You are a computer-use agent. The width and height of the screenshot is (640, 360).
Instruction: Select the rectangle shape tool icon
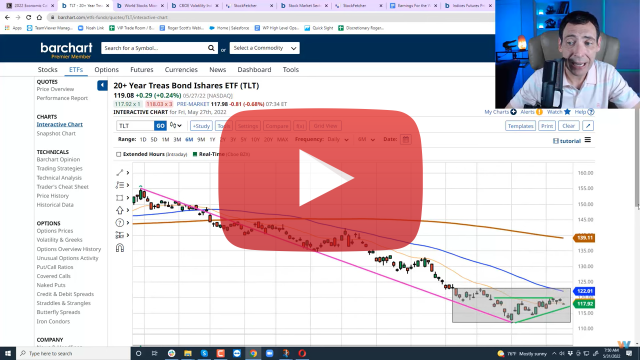[x=120, y=198]
